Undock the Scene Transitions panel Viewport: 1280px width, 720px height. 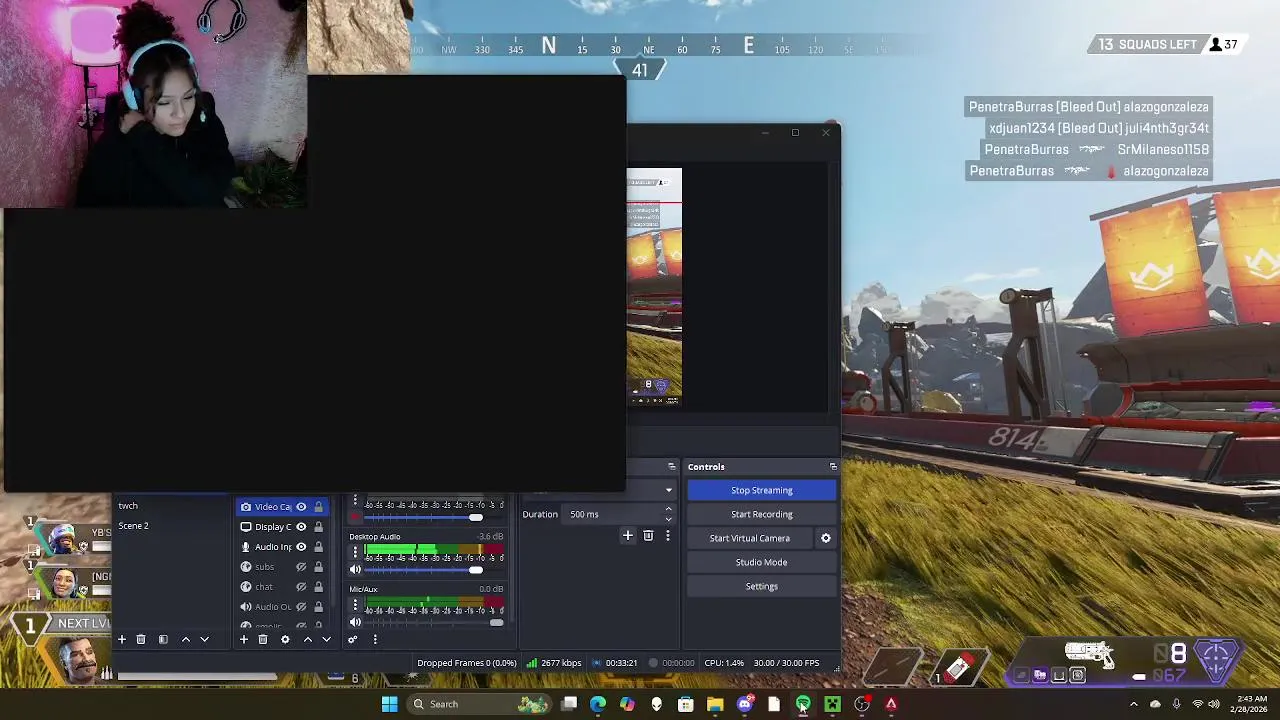coord(672,467)
